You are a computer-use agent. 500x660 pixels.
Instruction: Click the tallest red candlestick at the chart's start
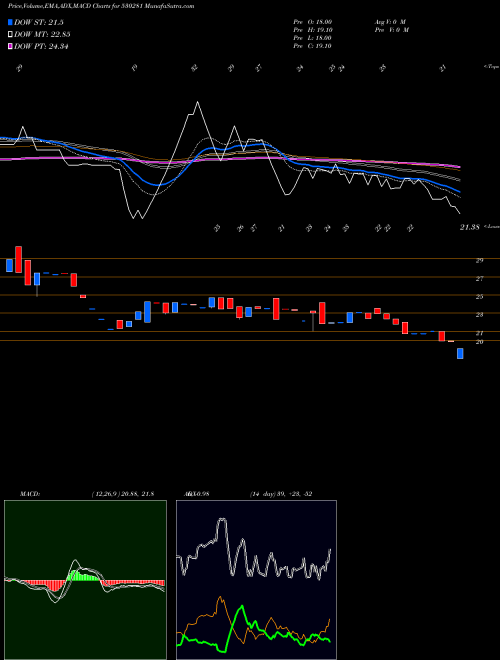click(x=19, y=260)
